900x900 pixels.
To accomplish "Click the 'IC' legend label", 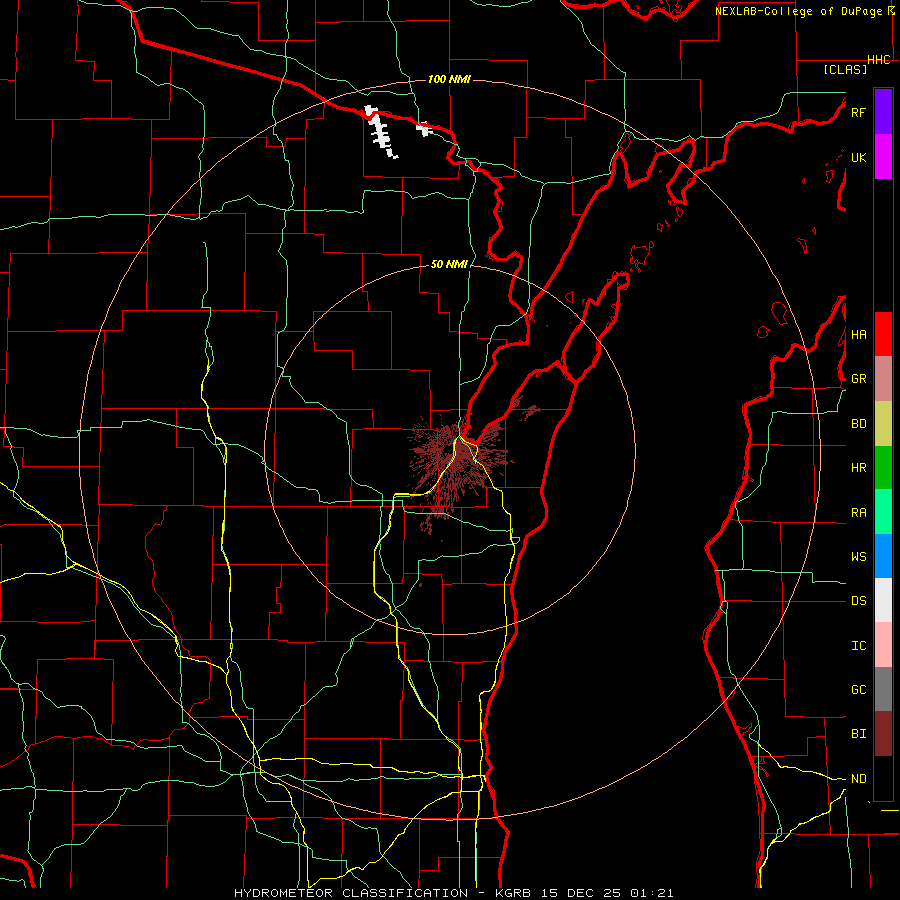I will (859, 646).
